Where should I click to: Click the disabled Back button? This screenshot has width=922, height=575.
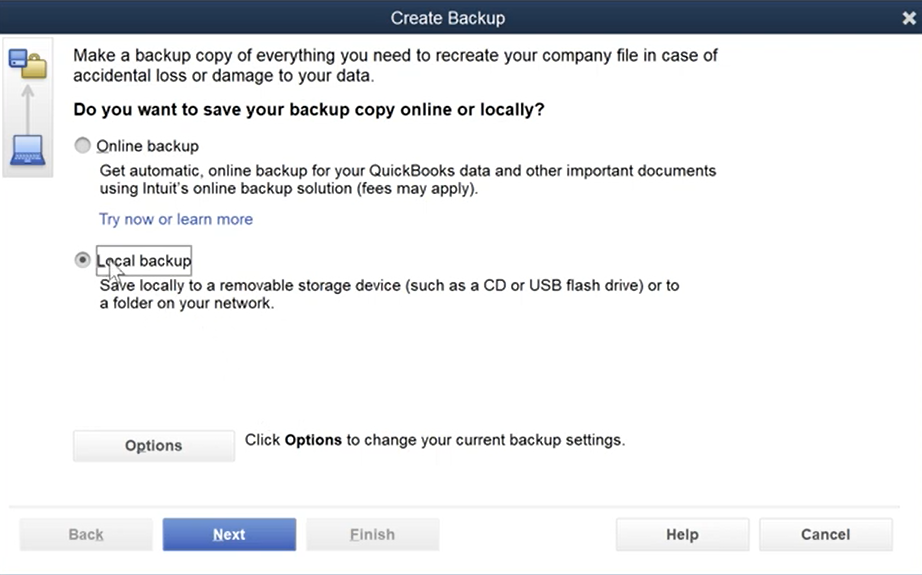86,534
